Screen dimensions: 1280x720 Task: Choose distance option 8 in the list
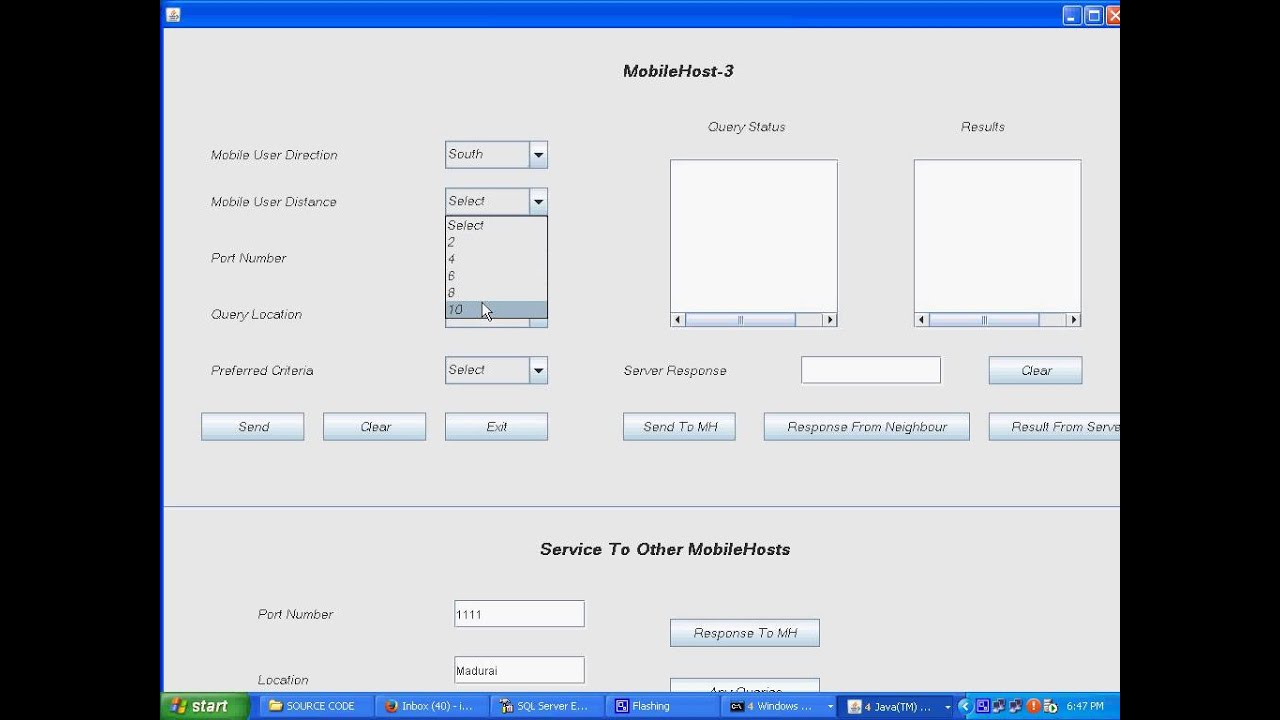[496, 293]
